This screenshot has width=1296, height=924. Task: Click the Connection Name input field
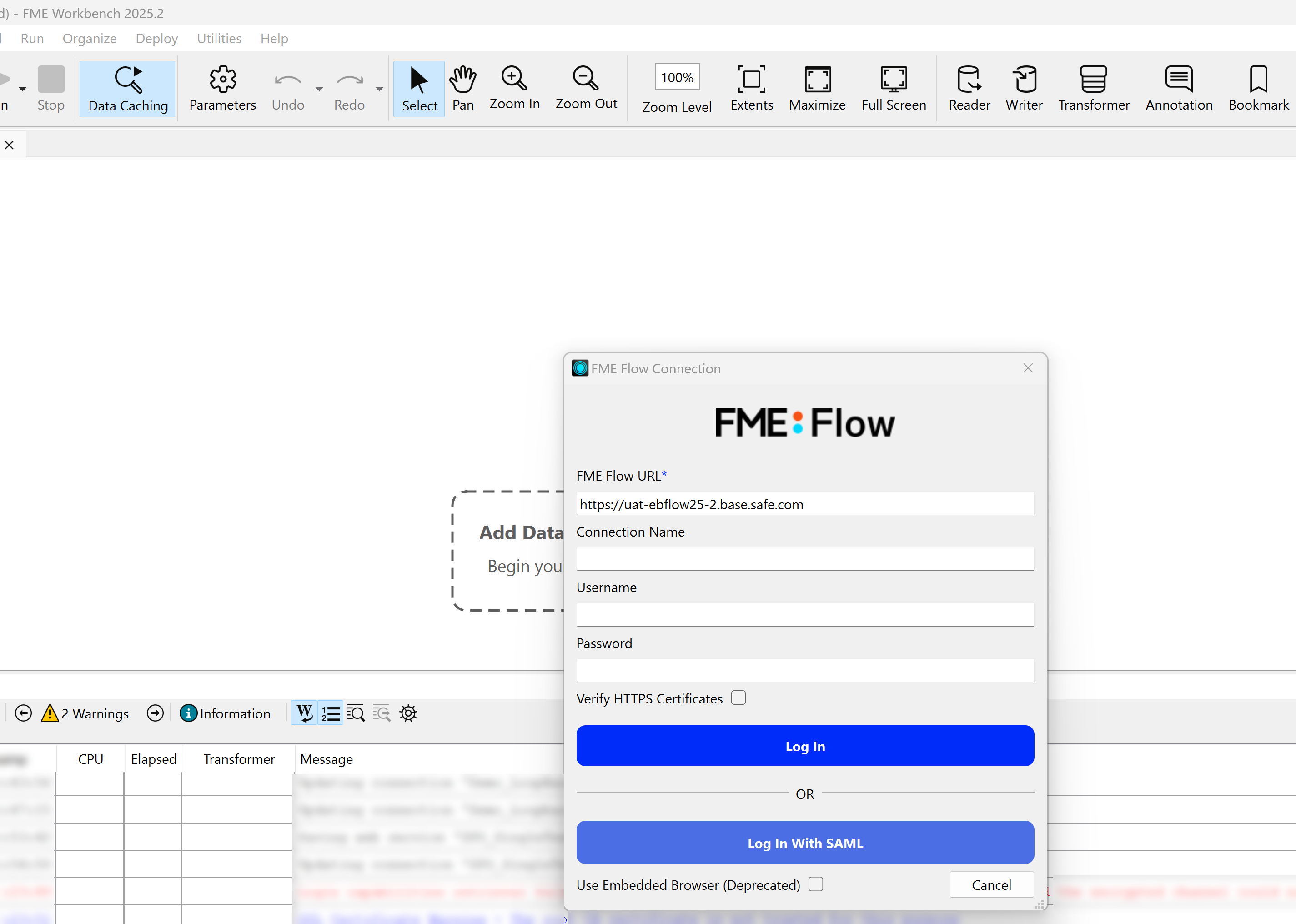pos(805,559)
